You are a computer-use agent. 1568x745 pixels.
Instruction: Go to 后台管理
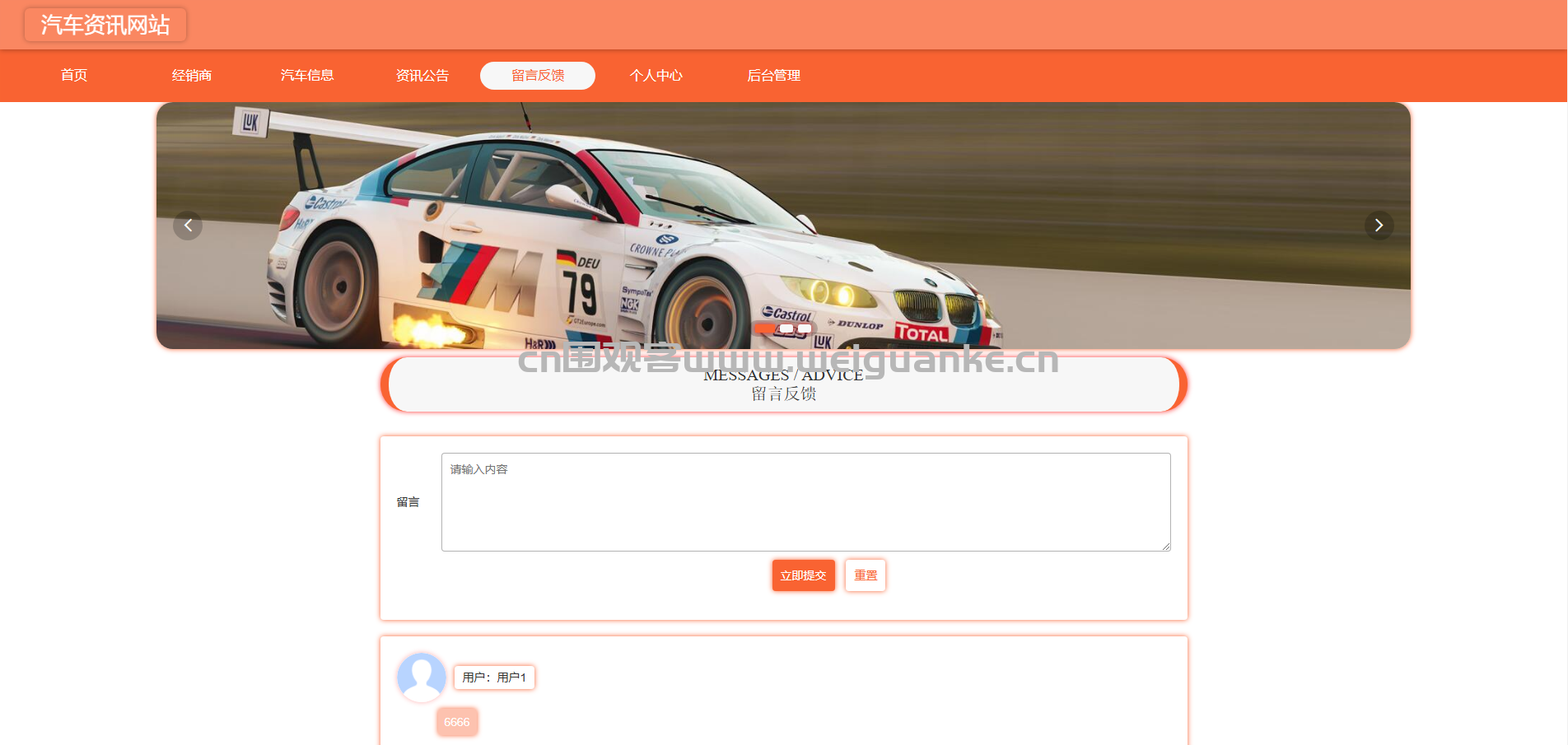tap(774, 76)
